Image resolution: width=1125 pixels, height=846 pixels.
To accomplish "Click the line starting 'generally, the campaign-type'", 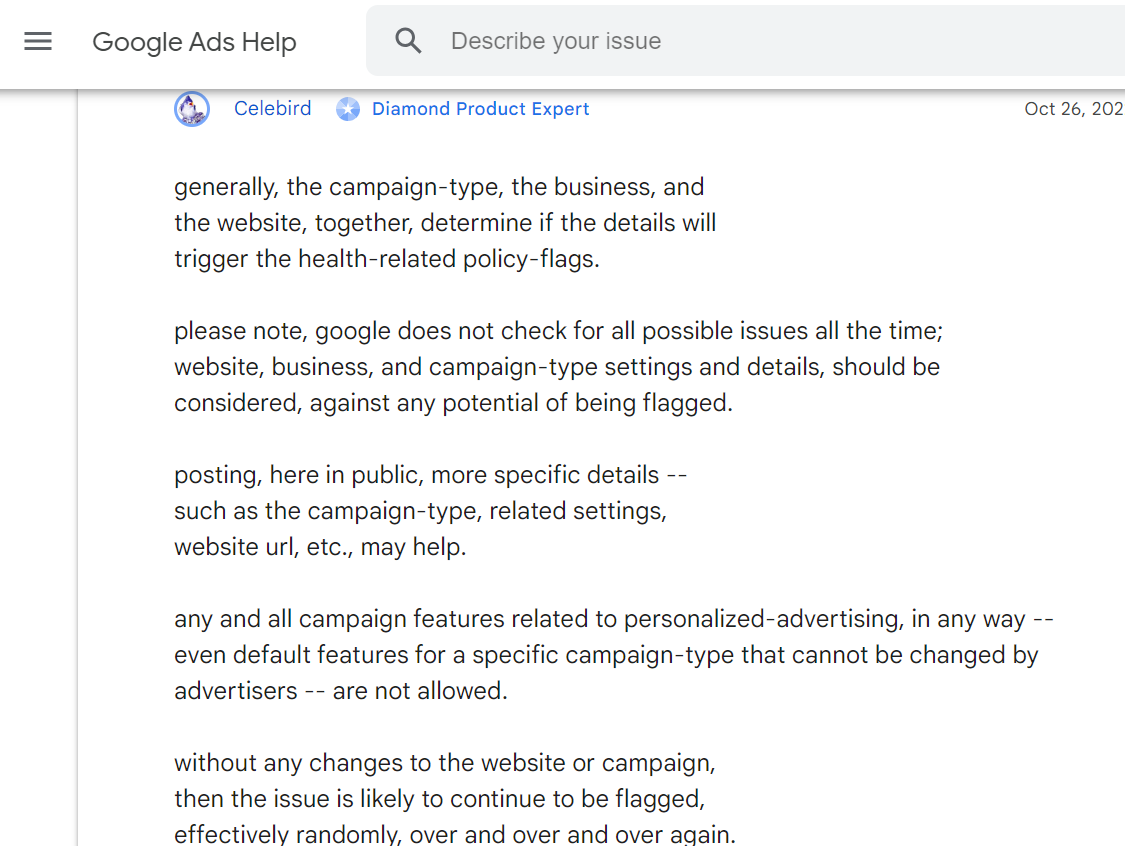I will tap(439, 187).
